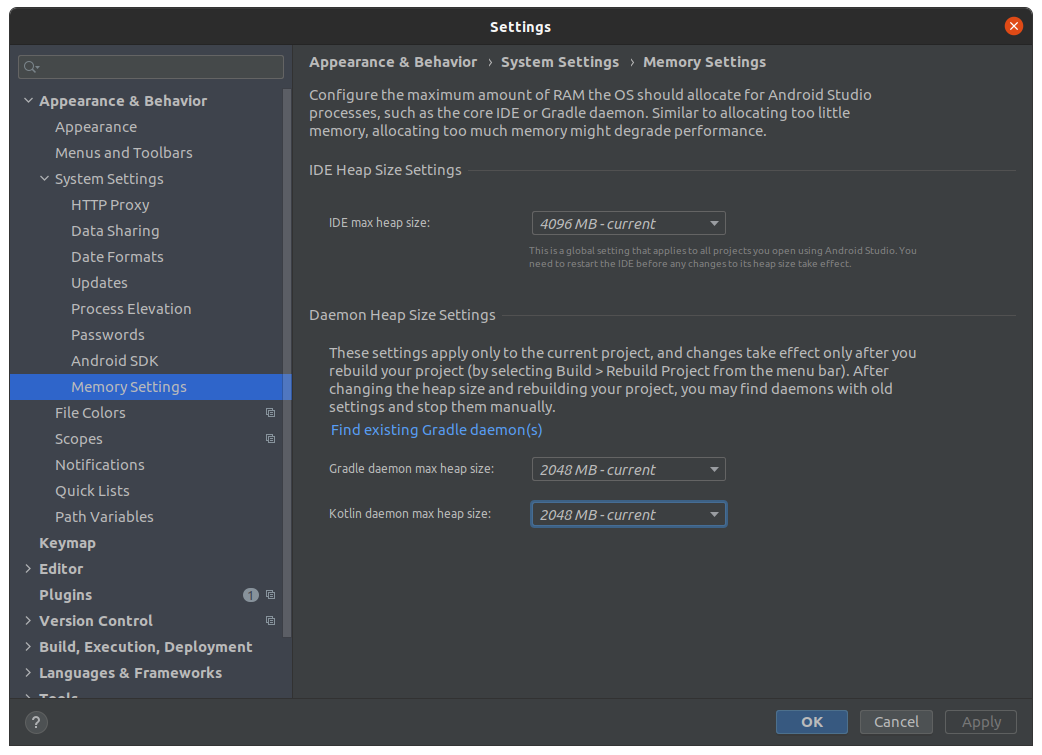Click the settings tree scrollbar

coord(287,362)
